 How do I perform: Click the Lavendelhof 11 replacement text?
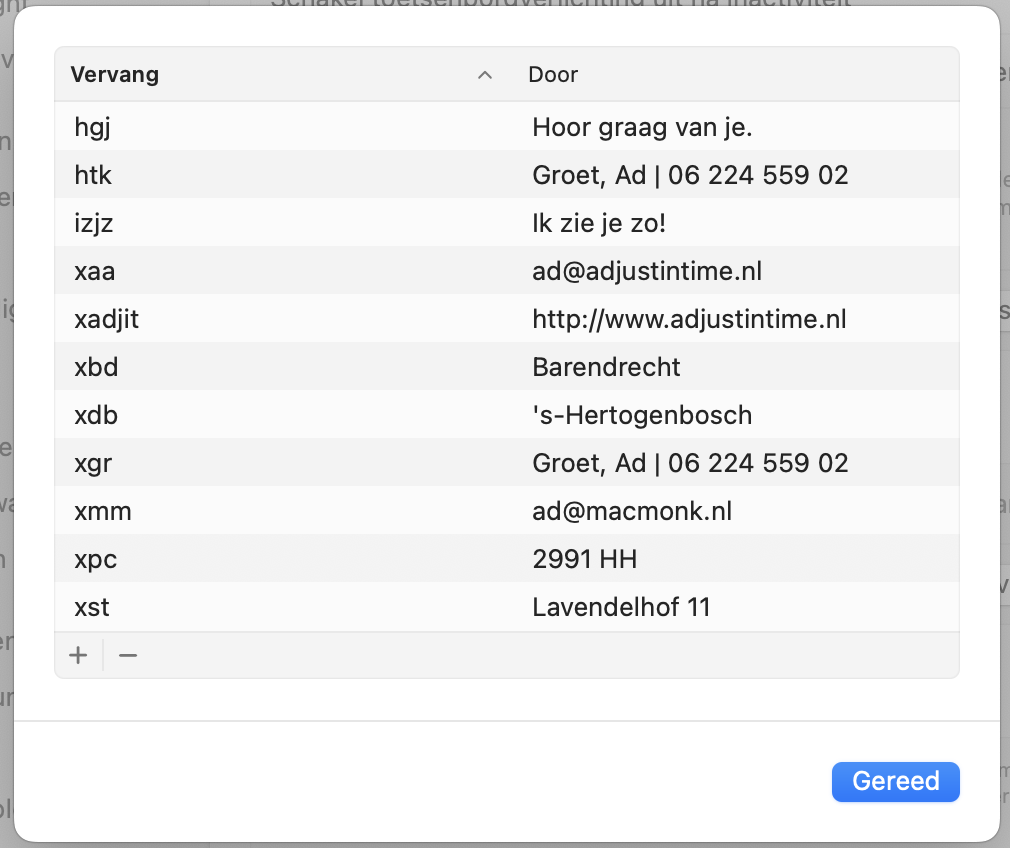click(621, 607)
